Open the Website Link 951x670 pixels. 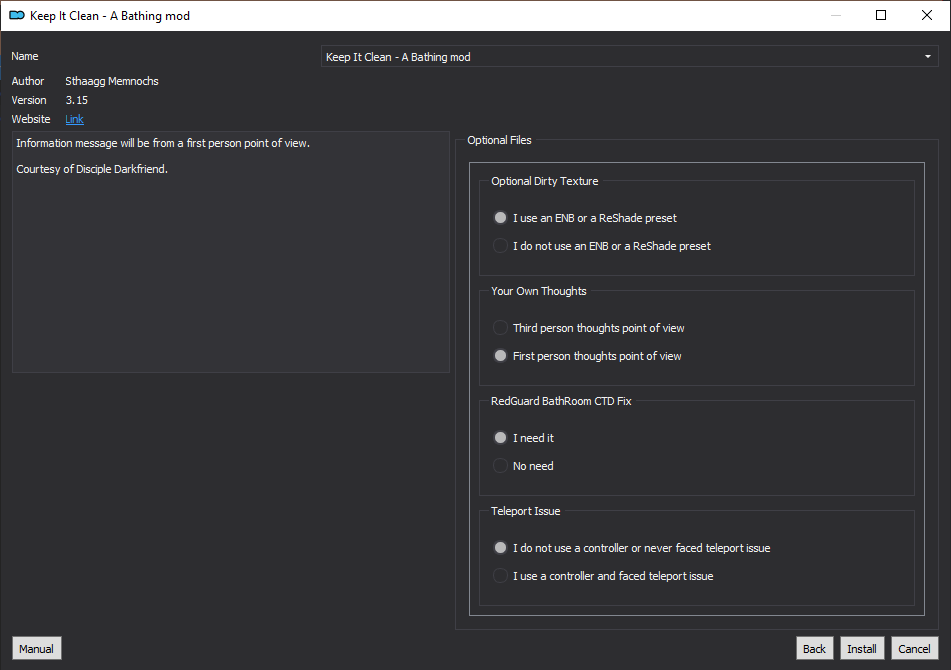click(75, 119)
